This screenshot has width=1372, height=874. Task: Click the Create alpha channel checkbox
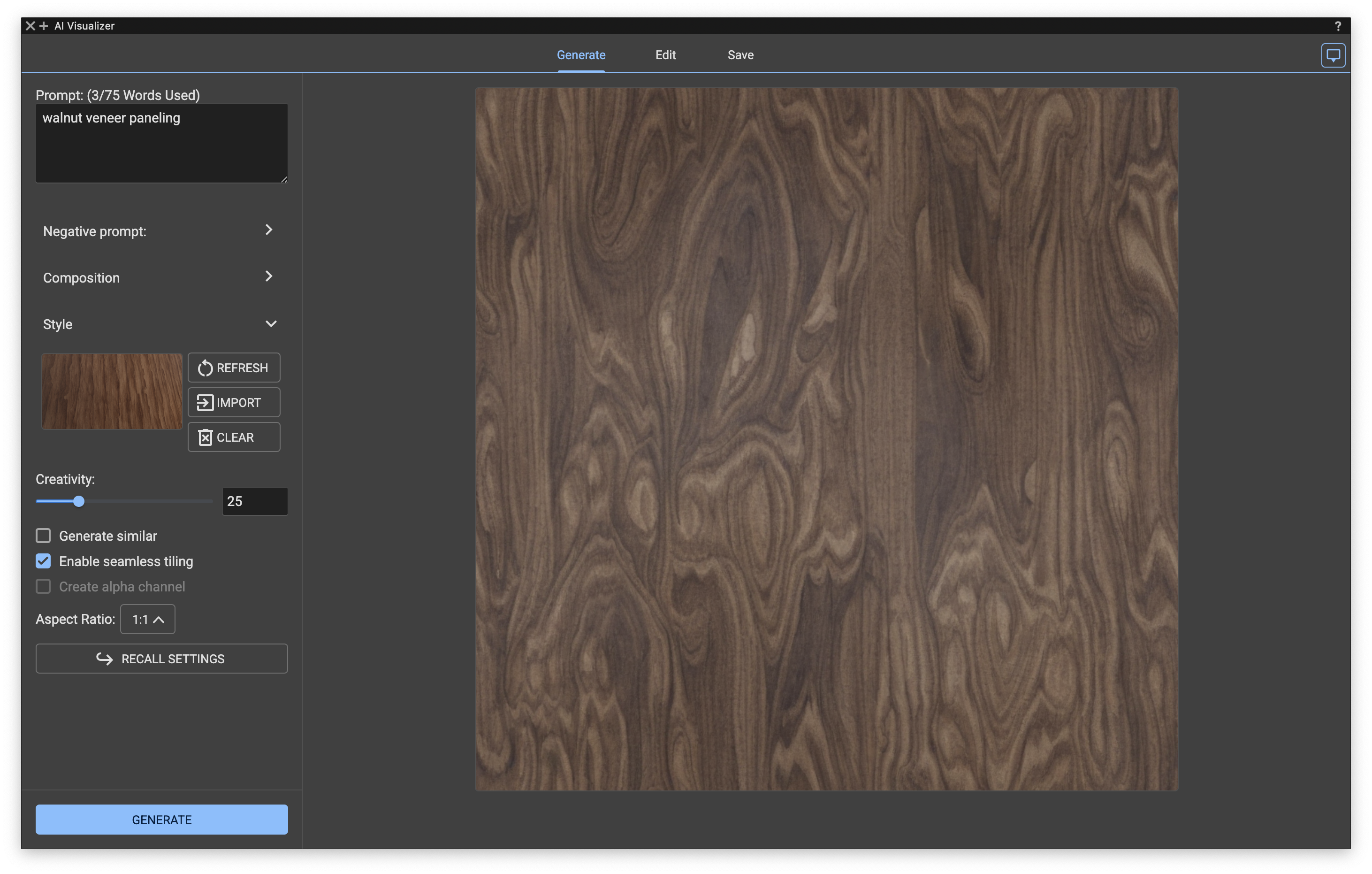43,587
